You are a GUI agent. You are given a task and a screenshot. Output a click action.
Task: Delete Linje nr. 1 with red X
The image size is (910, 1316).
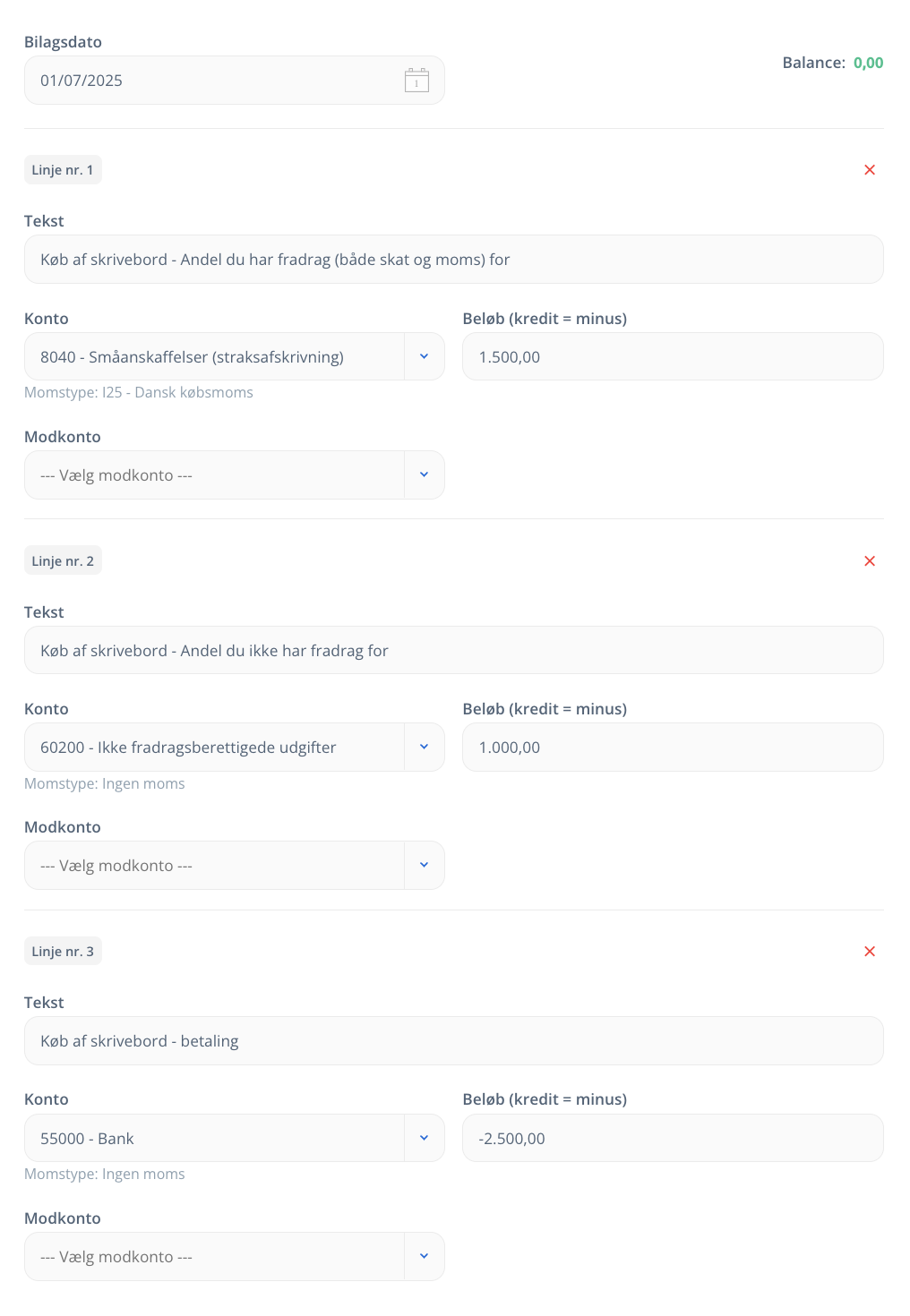click(x=869, y=170)
